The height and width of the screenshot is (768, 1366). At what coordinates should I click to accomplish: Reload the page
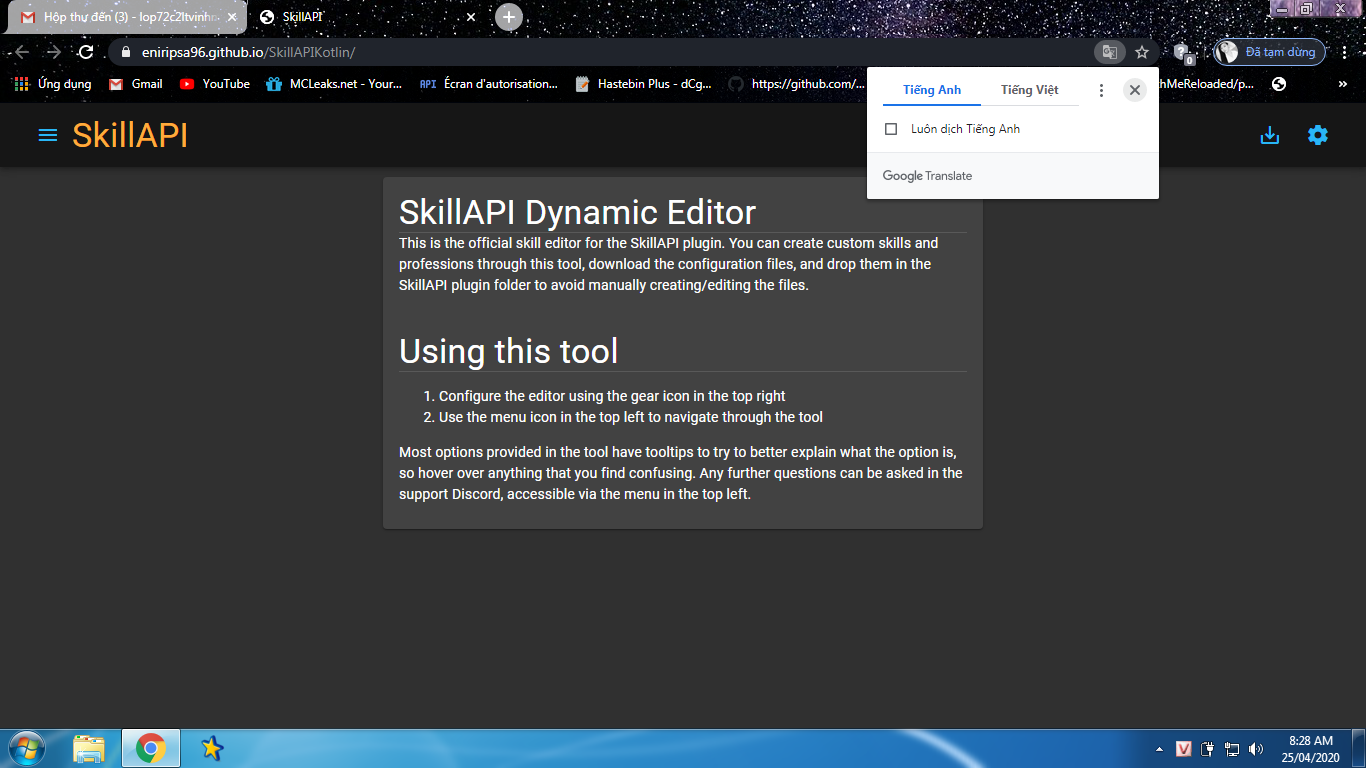[86, 52]
